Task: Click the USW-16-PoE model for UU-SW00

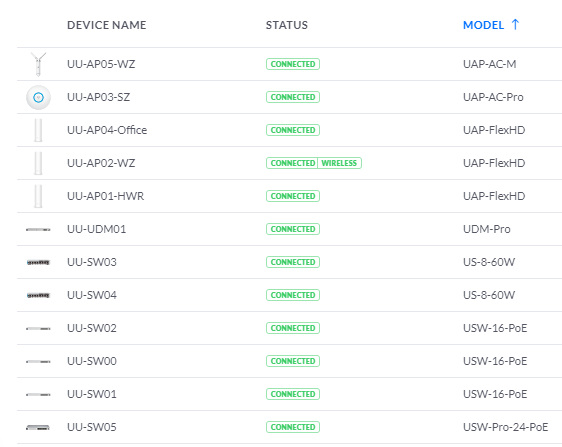Action: [495, 361]
